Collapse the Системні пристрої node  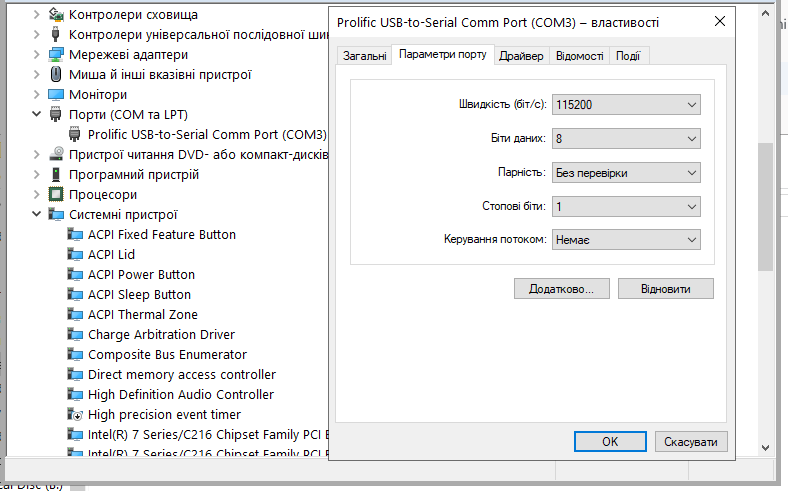36,214
